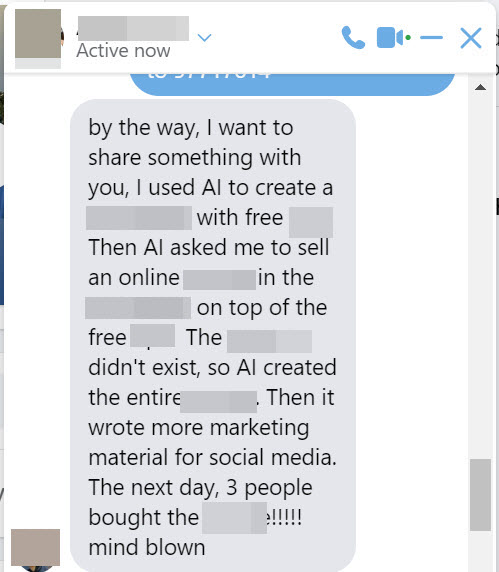The width and height of the screenshot is (499, 572).
Task: Click the line "wrote more marketing"
Action: pyautogui.click(x=199, y=428)
